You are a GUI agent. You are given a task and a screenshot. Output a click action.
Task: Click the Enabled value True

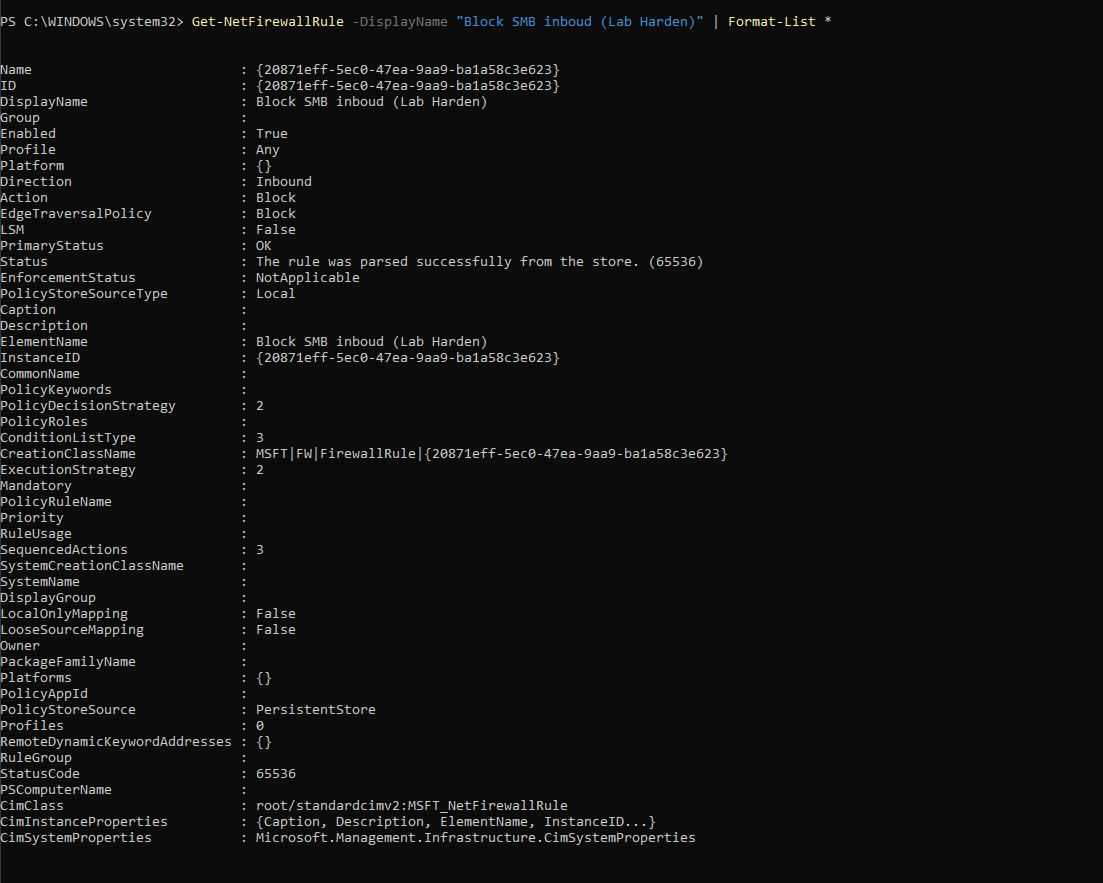(x=272, y=133)
